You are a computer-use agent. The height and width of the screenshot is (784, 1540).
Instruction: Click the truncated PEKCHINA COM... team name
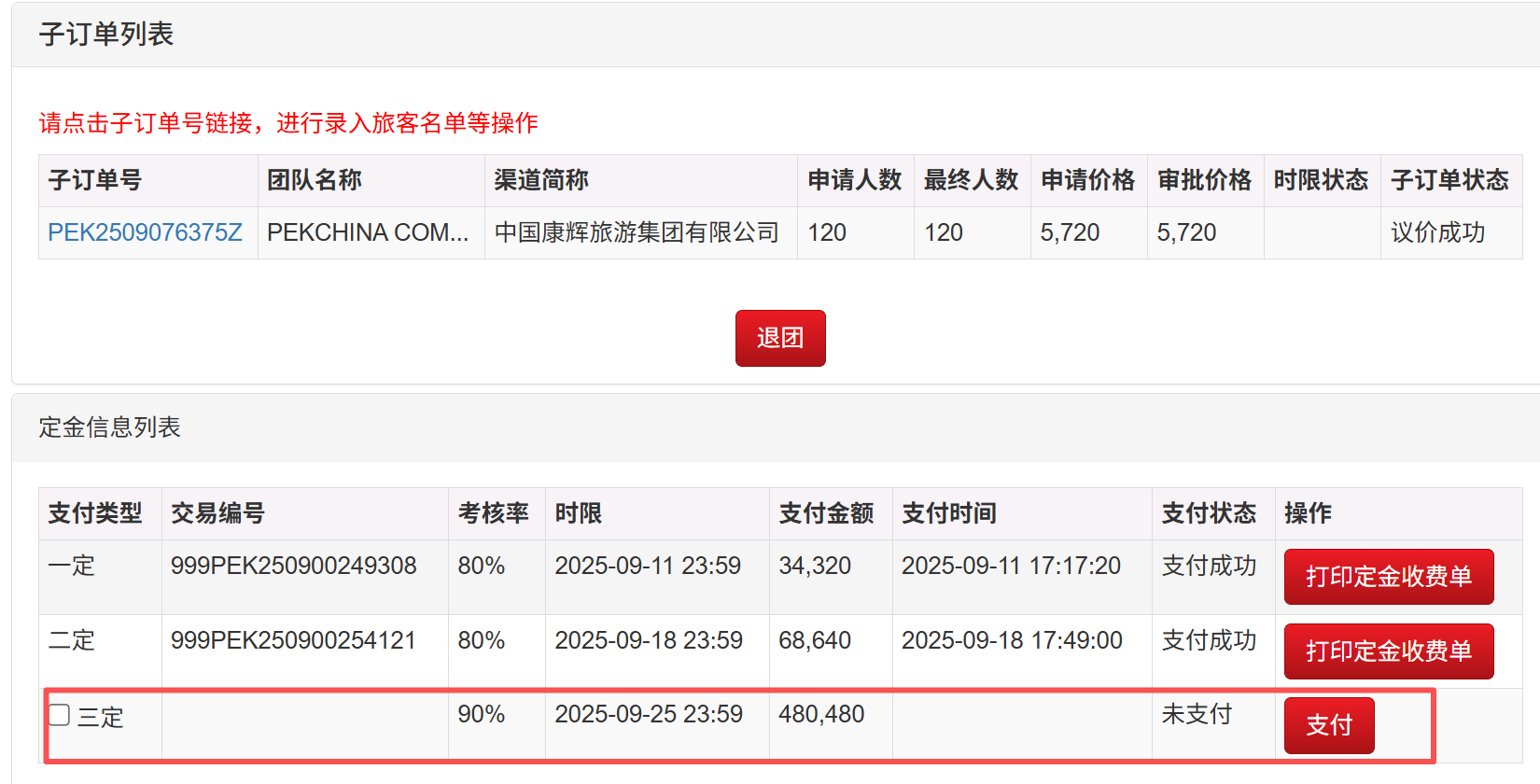point(368,232)
